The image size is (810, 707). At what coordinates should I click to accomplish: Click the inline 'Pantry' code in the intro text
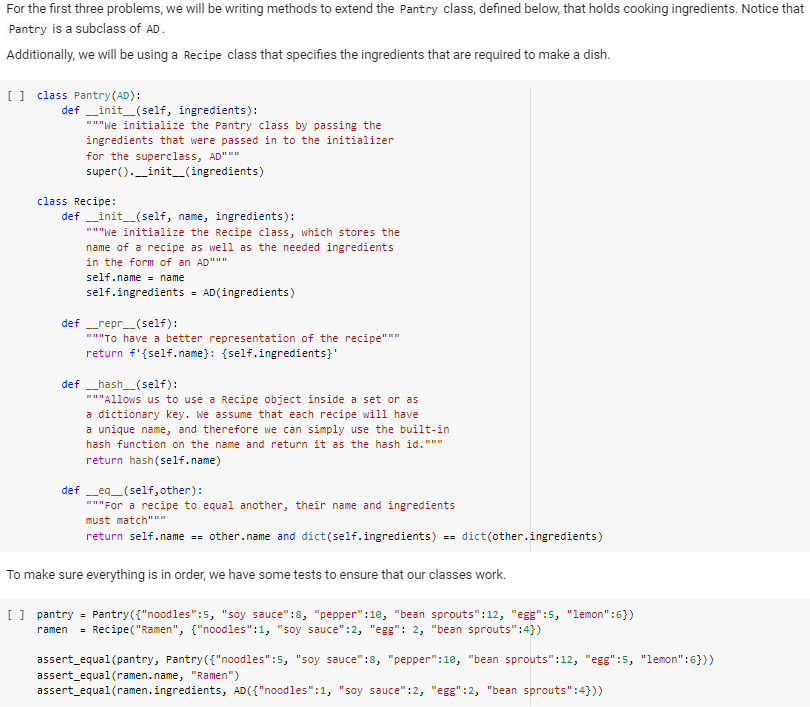pyautogui.click(x=418, y=9)
